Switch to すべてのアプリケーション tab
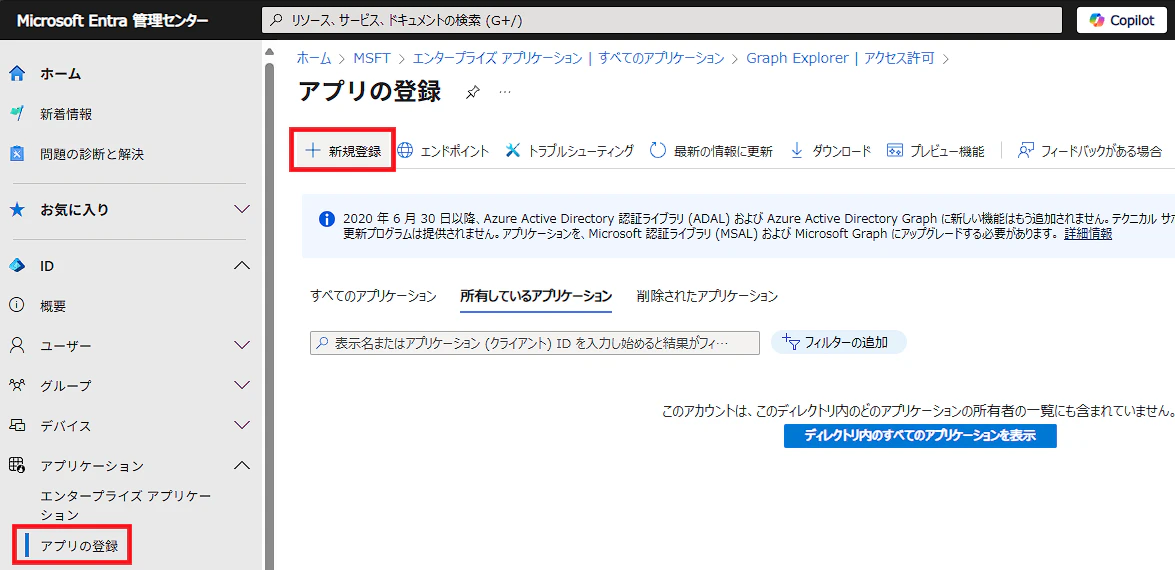Screen dimensions: 1175x570 373,296
